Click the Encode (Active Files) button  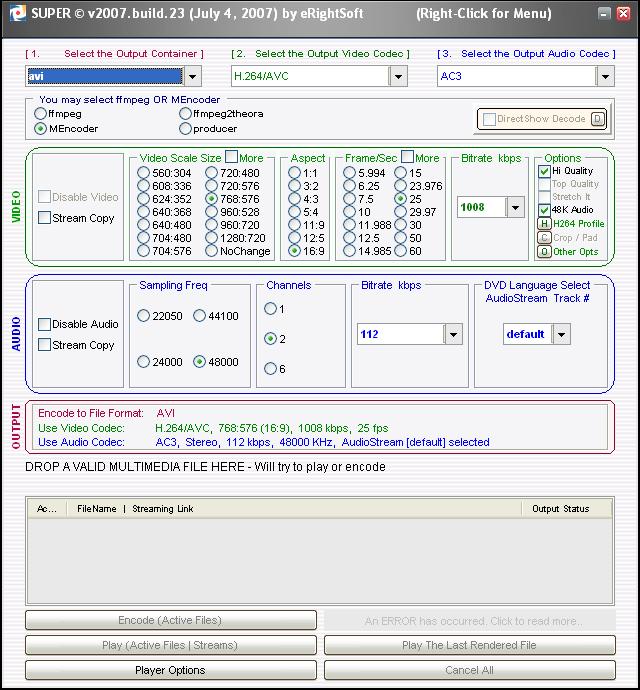(x=171, y=620)
